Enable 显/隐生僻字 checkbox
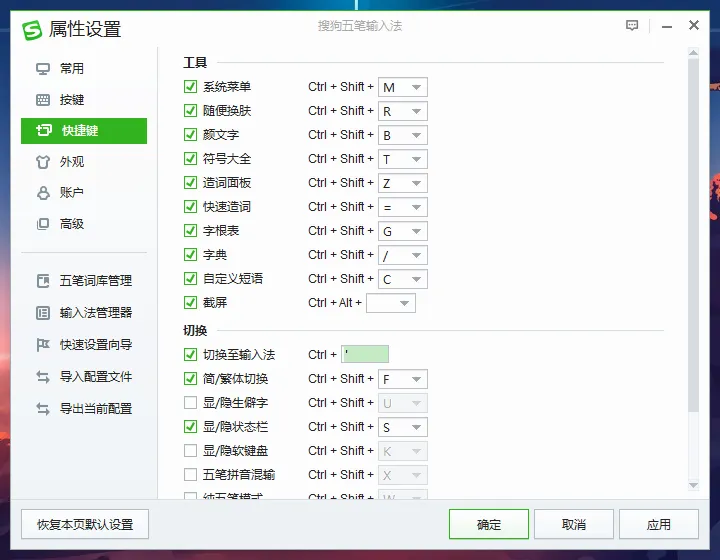 tap(190, 403)
